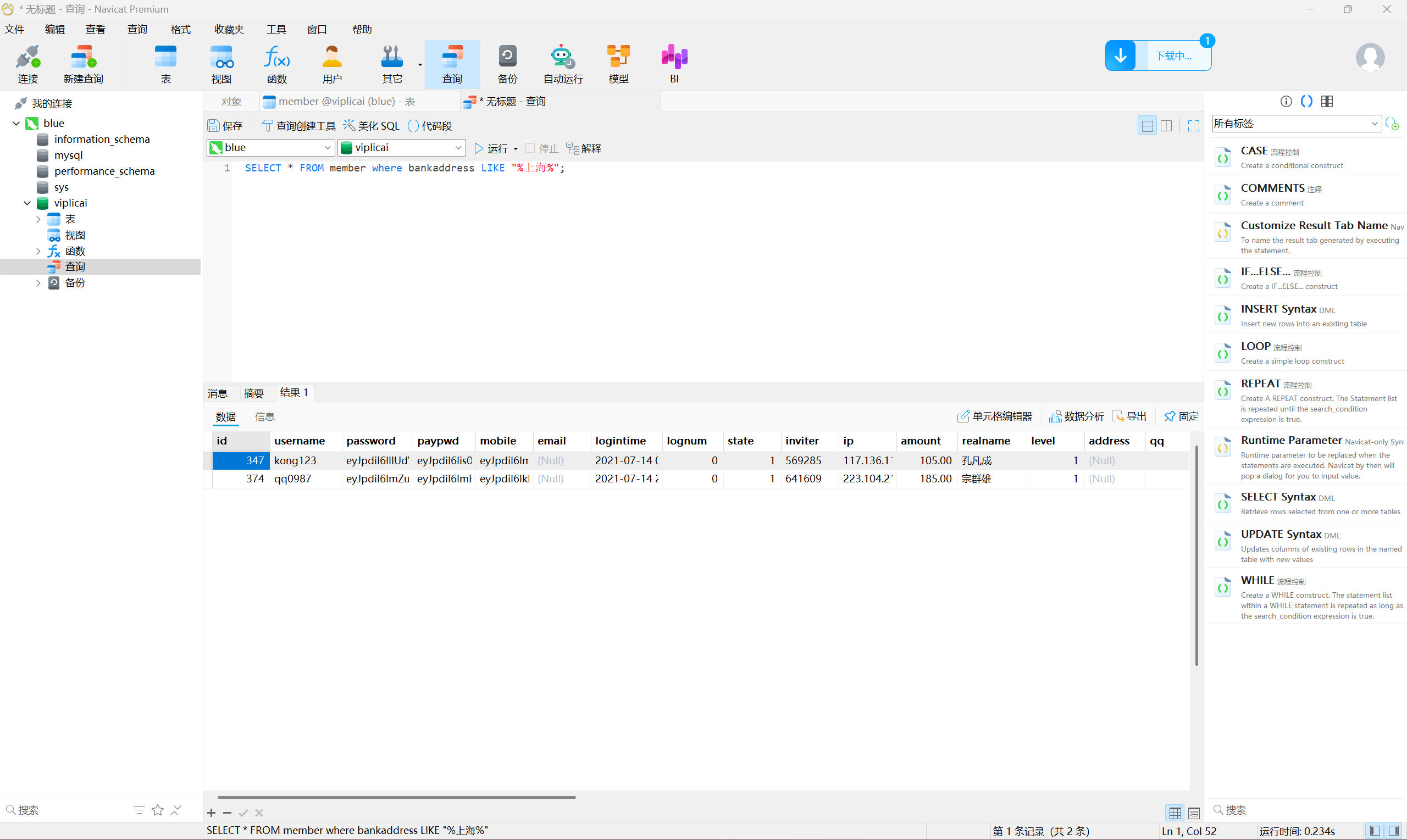Expand the 表 node under viplicai
The height and width of the screenshot is (840, 1407).
pos(38,219)
